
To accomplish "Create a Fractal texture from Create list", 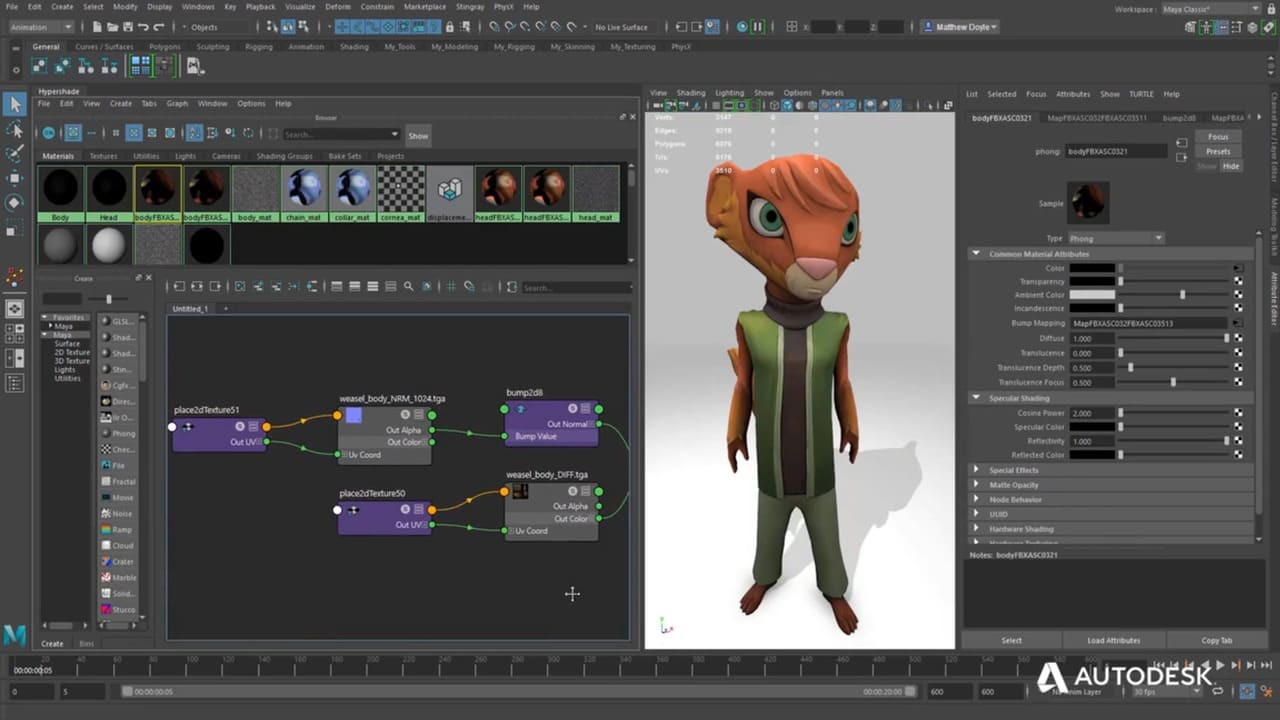I will coord(118,481).
